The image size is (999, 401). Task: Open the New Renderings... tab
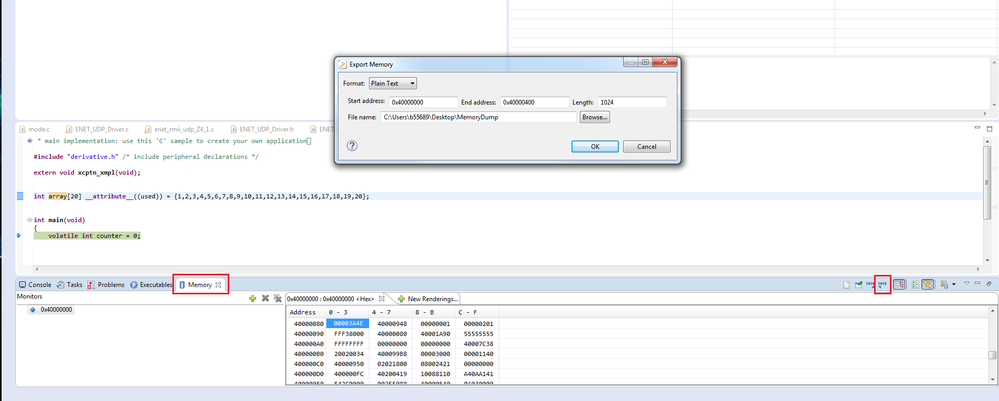pos(428,298)
